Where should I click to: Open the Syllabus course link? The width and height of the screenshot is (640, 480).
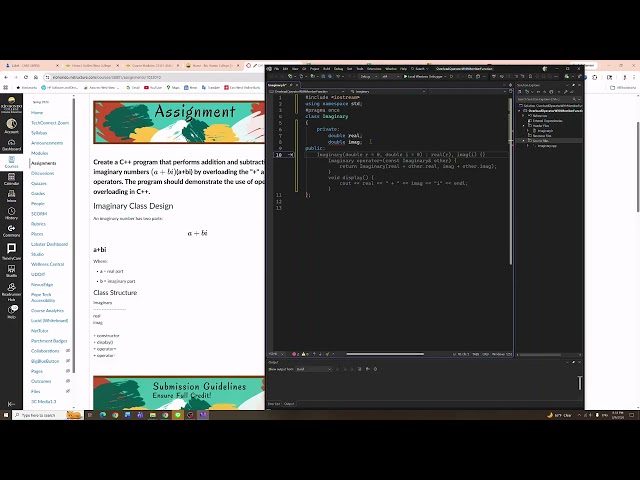click(x=39, y=133)
